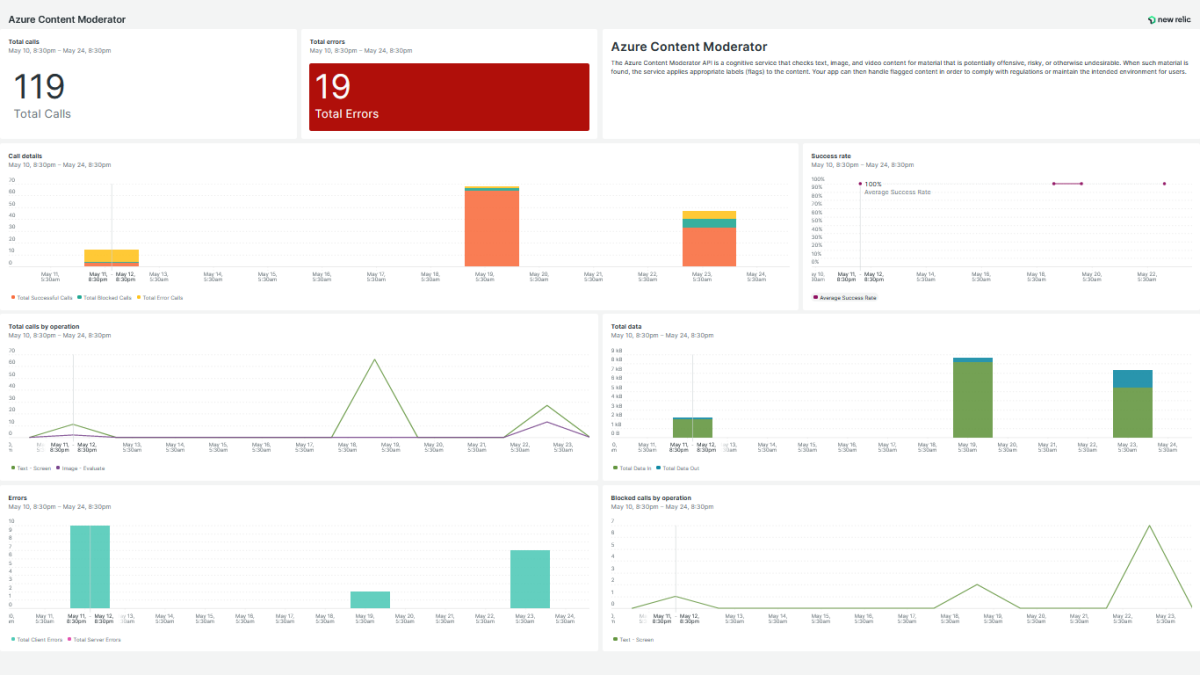1200x675 pixels.
Task: Click the 119 total calls value
Action: pos(39,86)
